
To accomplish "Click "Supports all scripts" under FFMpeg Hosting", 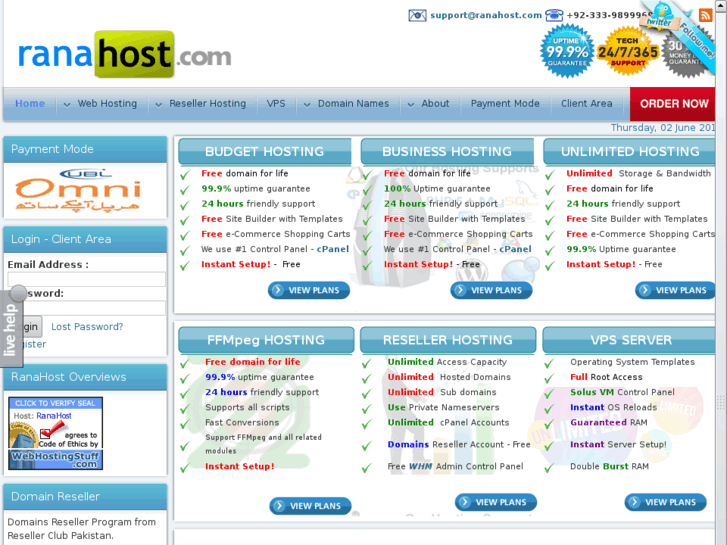I will pyautogui.click(x=247, y=407).
